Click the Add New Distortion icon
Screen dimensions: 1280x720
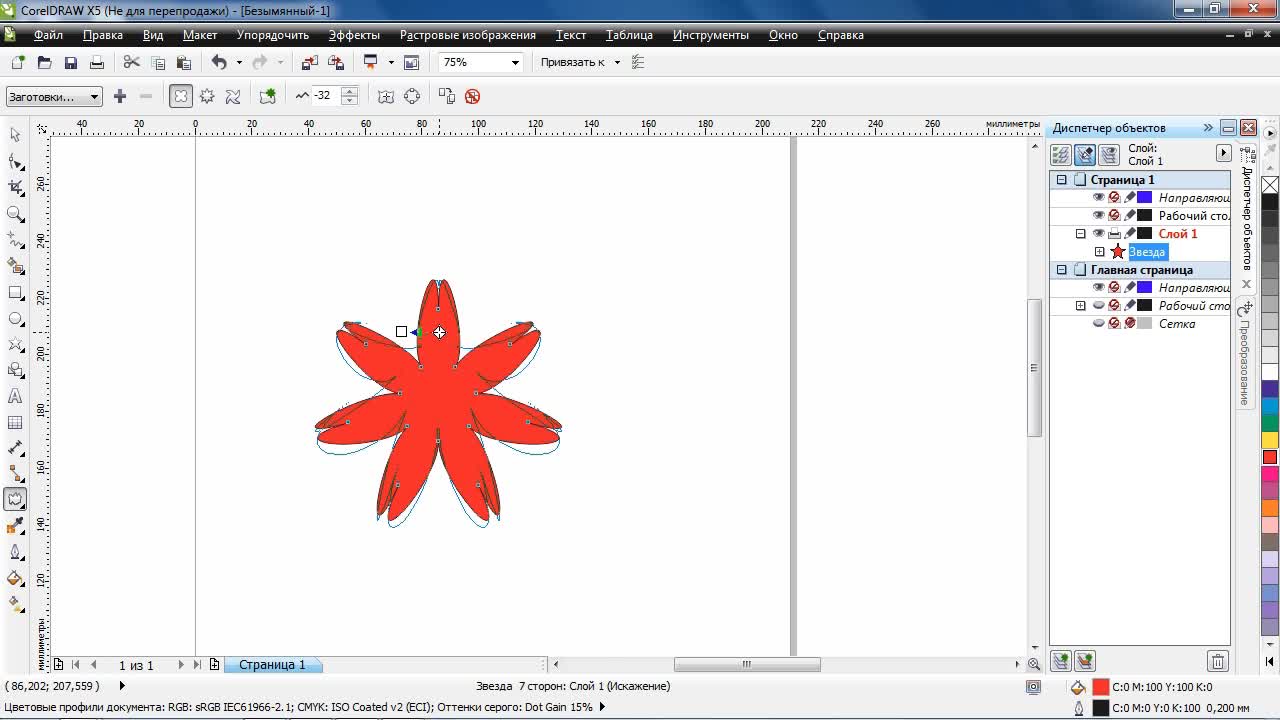[268, 96]
